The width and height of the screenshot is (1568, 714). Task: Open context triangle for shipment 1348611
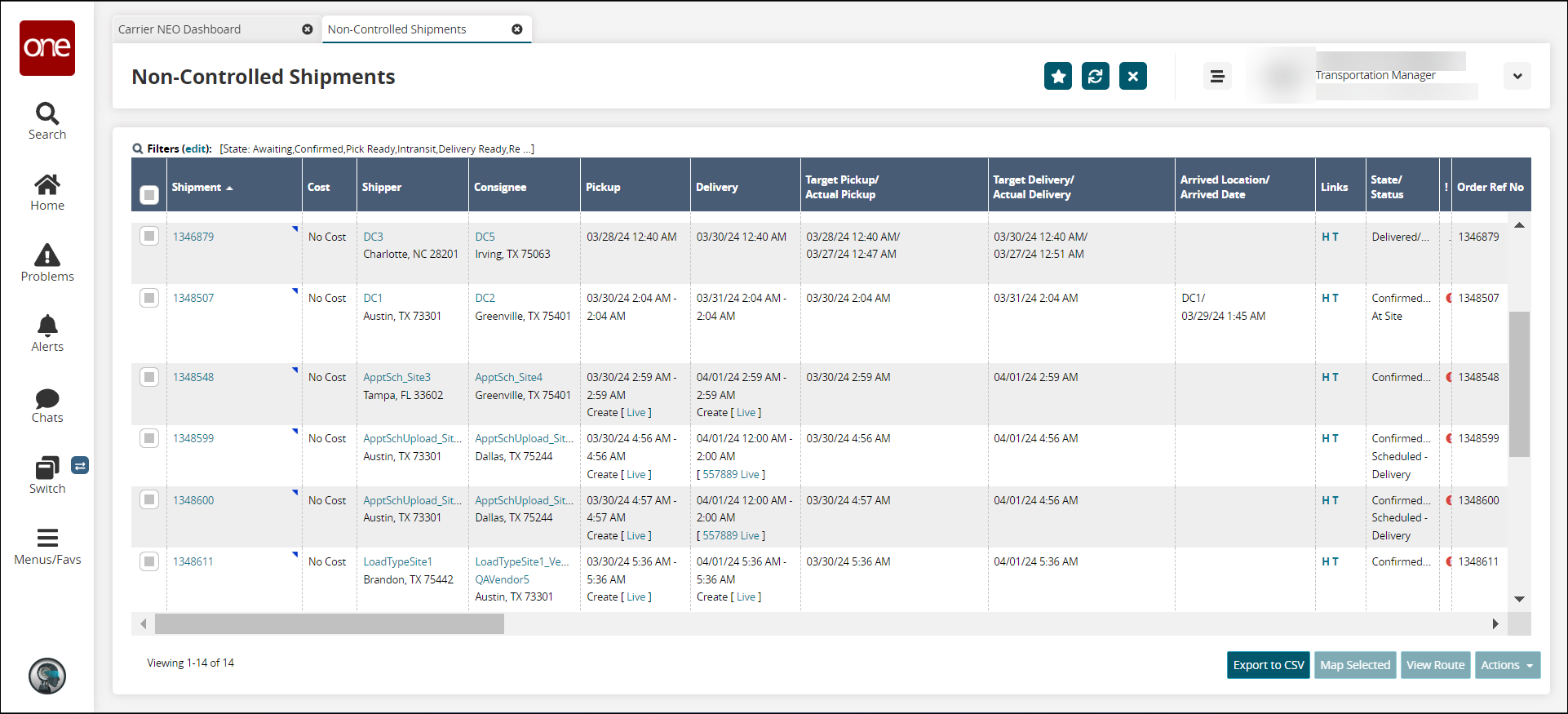[295, 554]
